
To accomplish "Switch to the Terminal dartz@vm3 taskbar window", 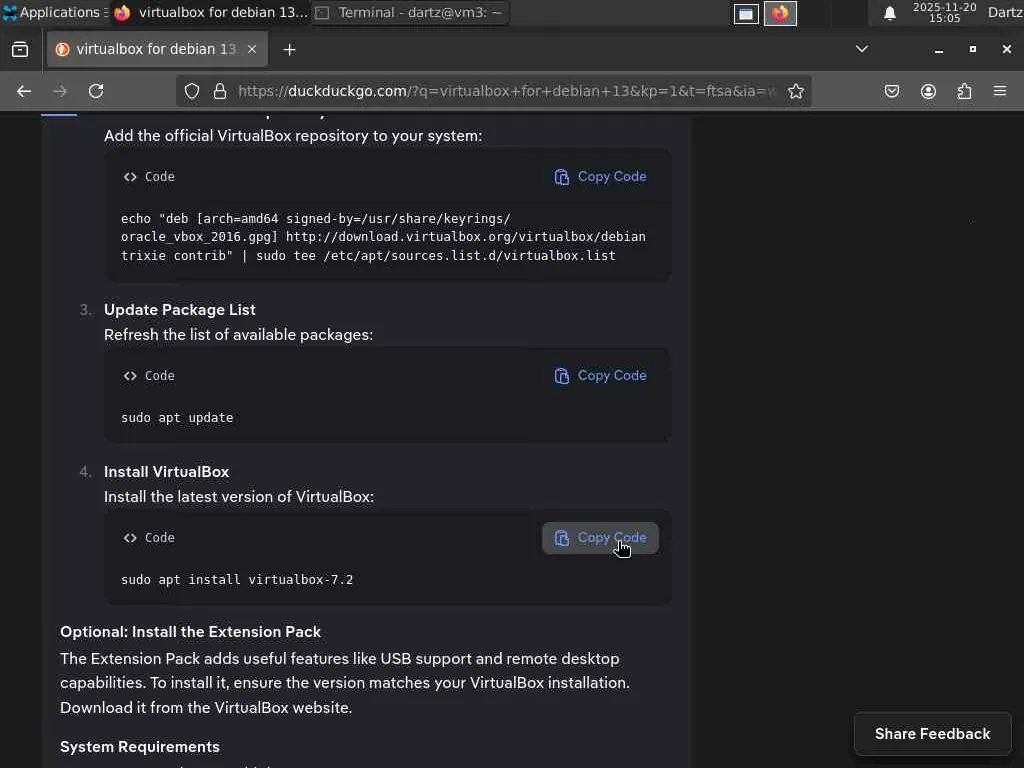I will 410,12.
